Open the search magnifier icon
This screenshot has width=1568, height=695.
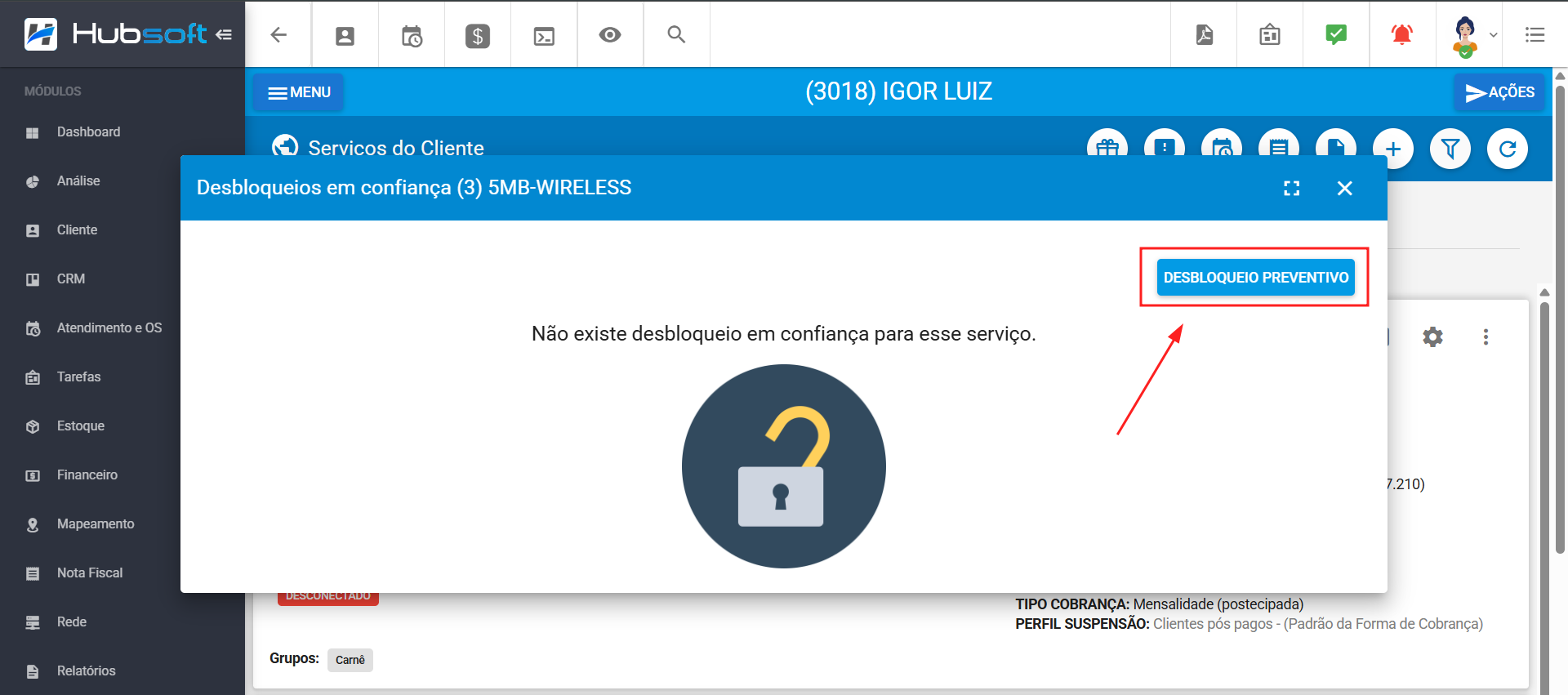coord(676,34)
